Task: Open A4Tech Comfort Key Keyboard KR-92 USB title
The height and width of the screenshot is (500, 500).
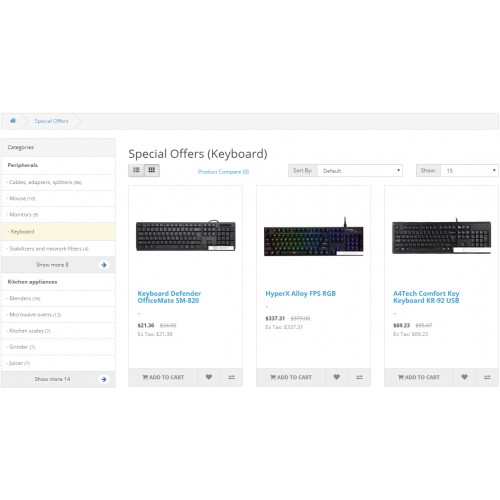Action: (426, 297)
